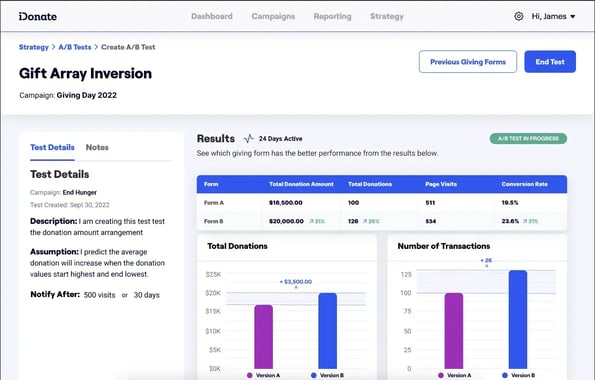The image size is (595, 380).
Task: Expand the Hi, James user dropdown
Action: (x=553, y=16)
